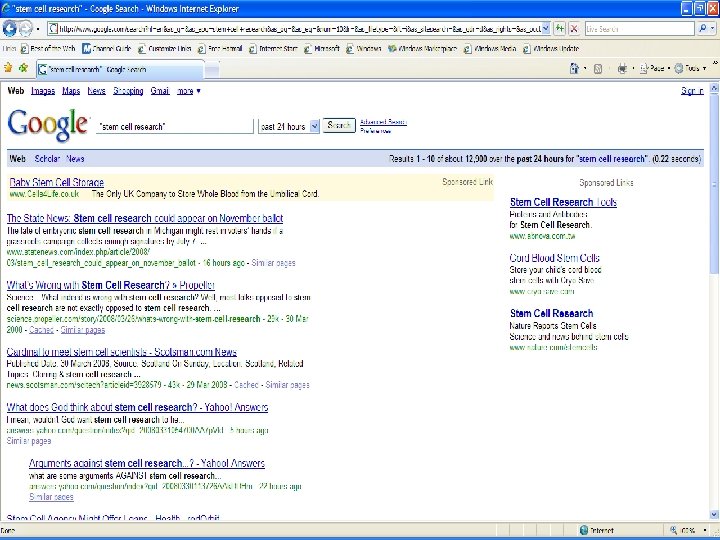This screenshot has height=540, width=720.
Task: Open Best of the Web links bar item
Action: [x=48, y=48]
